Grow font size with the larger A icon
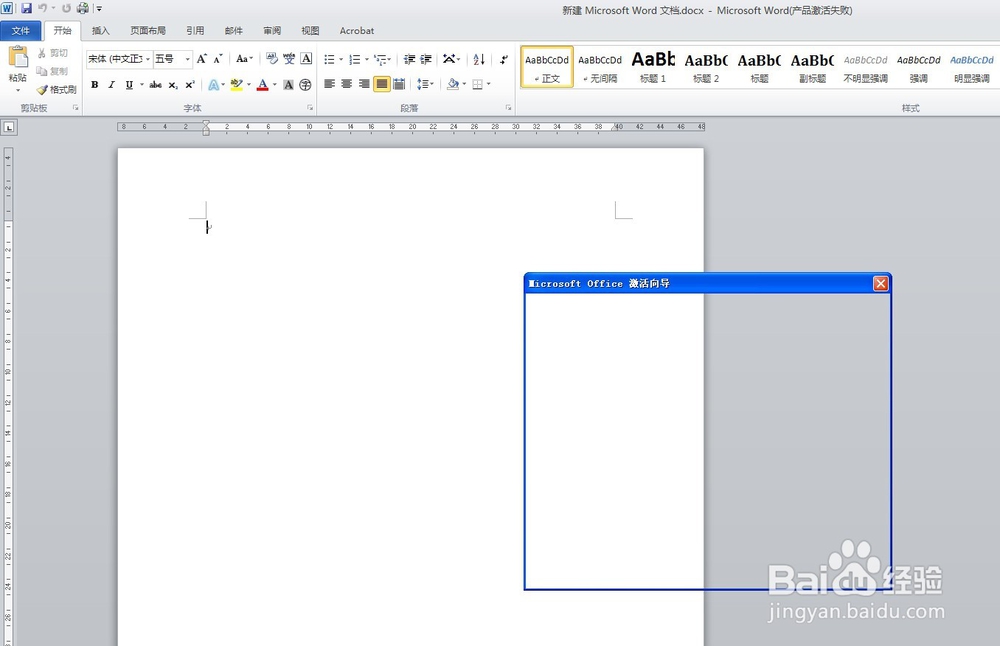Image resolution: width=1000 pixels, height=646 pixels. coord(202,59)
